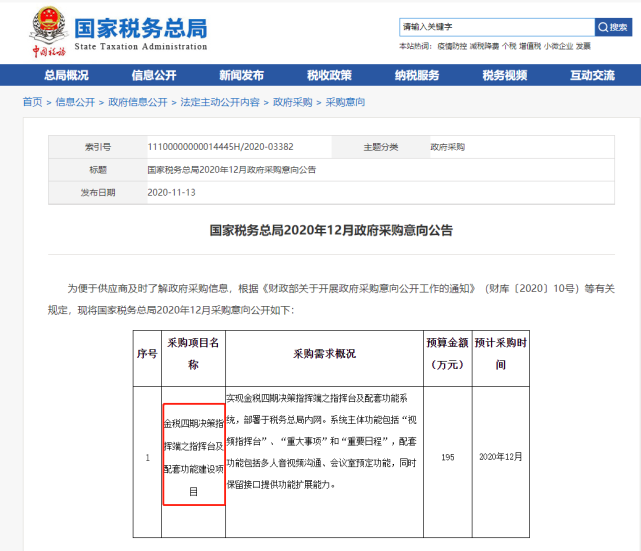Viewport: 641px width, 551px height.
Task: Click table header 采购需求概况
Action: pos(324,354)
